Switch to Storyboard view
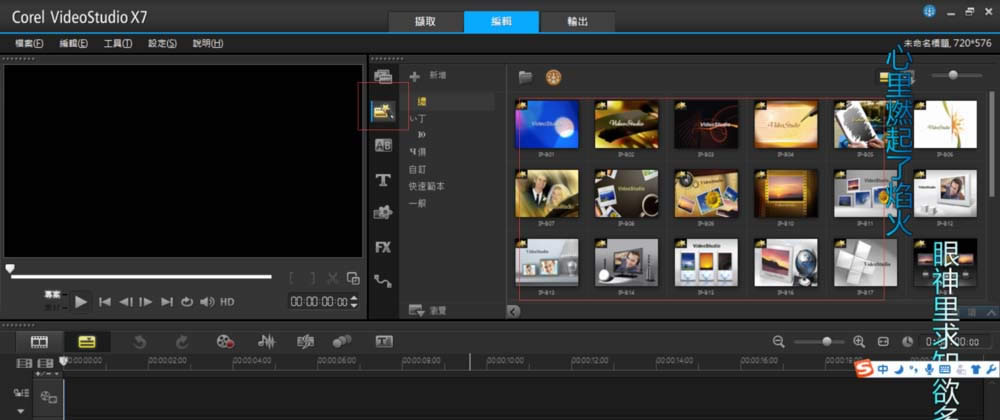The height and width of the screenshot is (420, 1000). pyautogui.click(x=39, y=342)
